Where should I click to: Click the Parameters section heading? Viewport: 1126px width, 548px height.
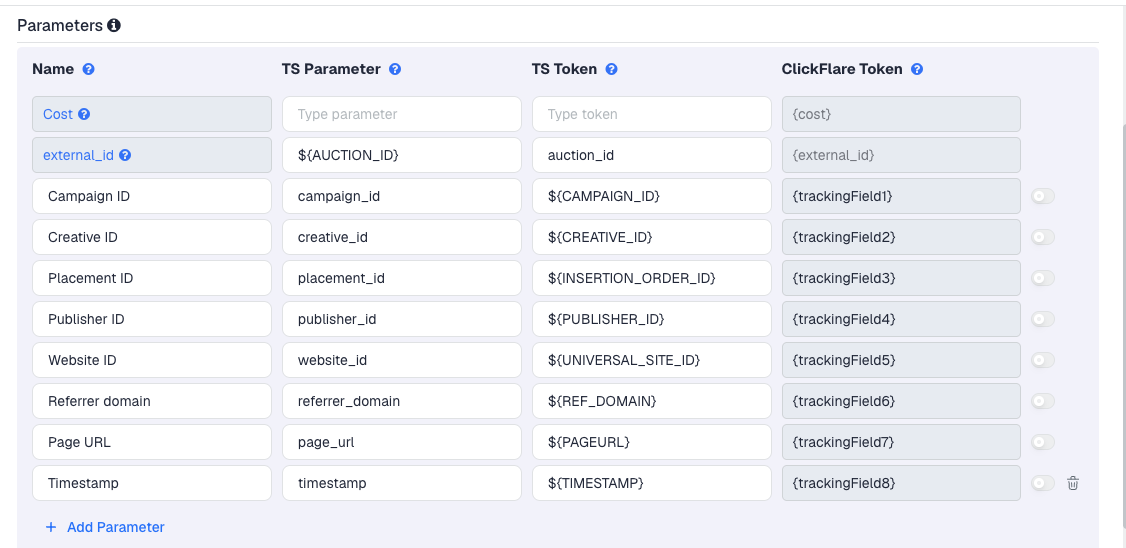point(60,26)
